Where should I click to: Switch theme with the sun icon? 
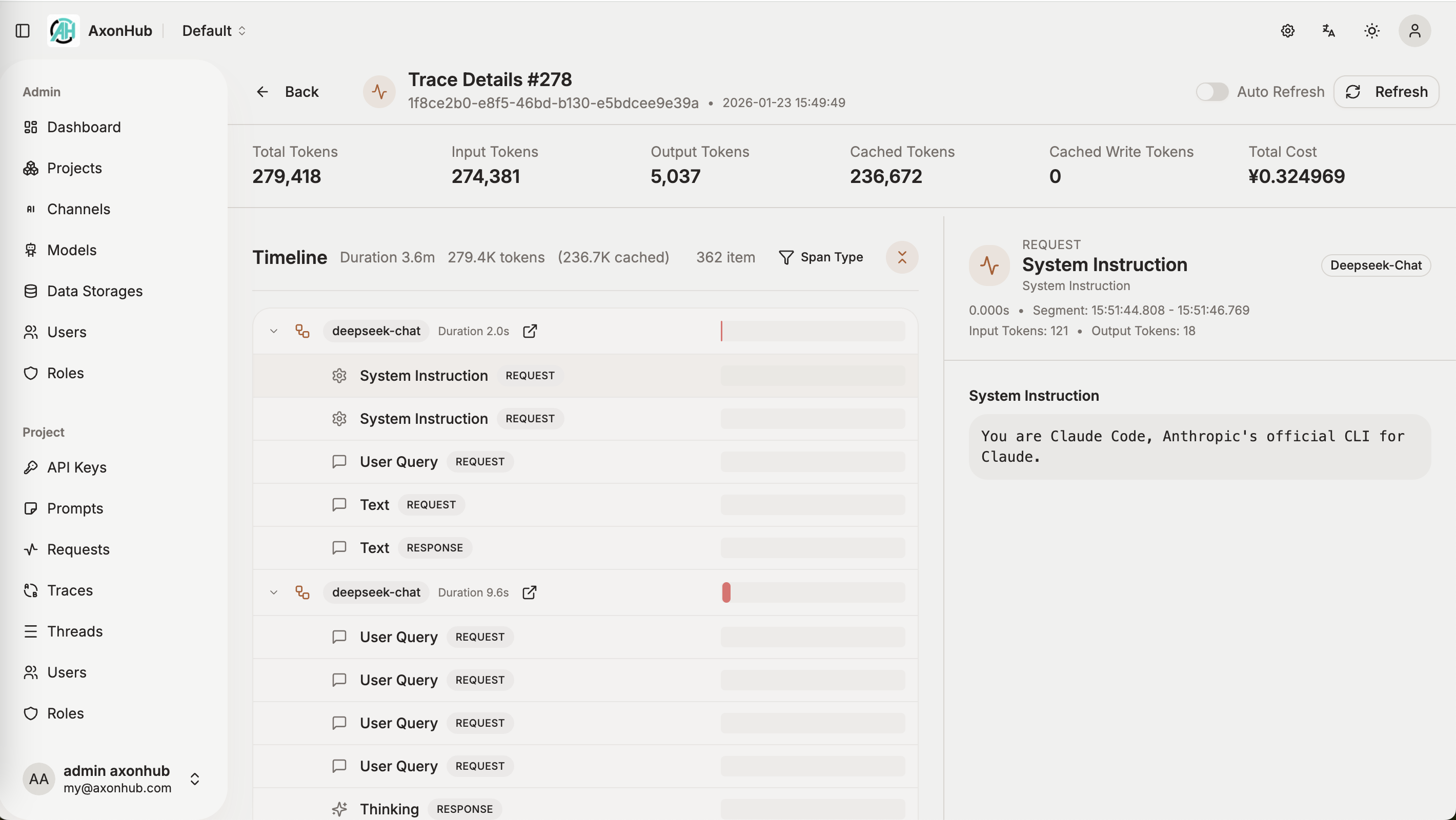pos(1372,31)
